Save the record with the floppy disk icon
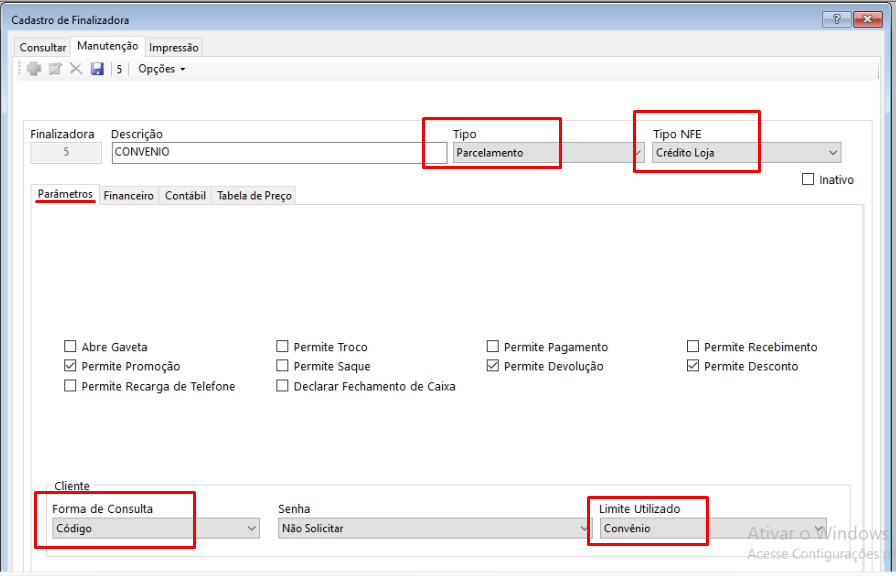 pyautogui.click(x=97, y=69)
